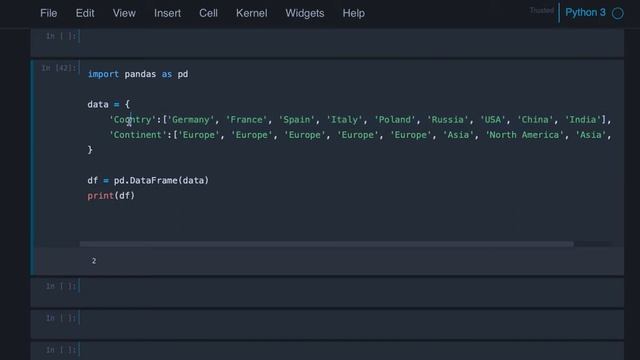Click the closing brace line of data dict

pos(90,150)
